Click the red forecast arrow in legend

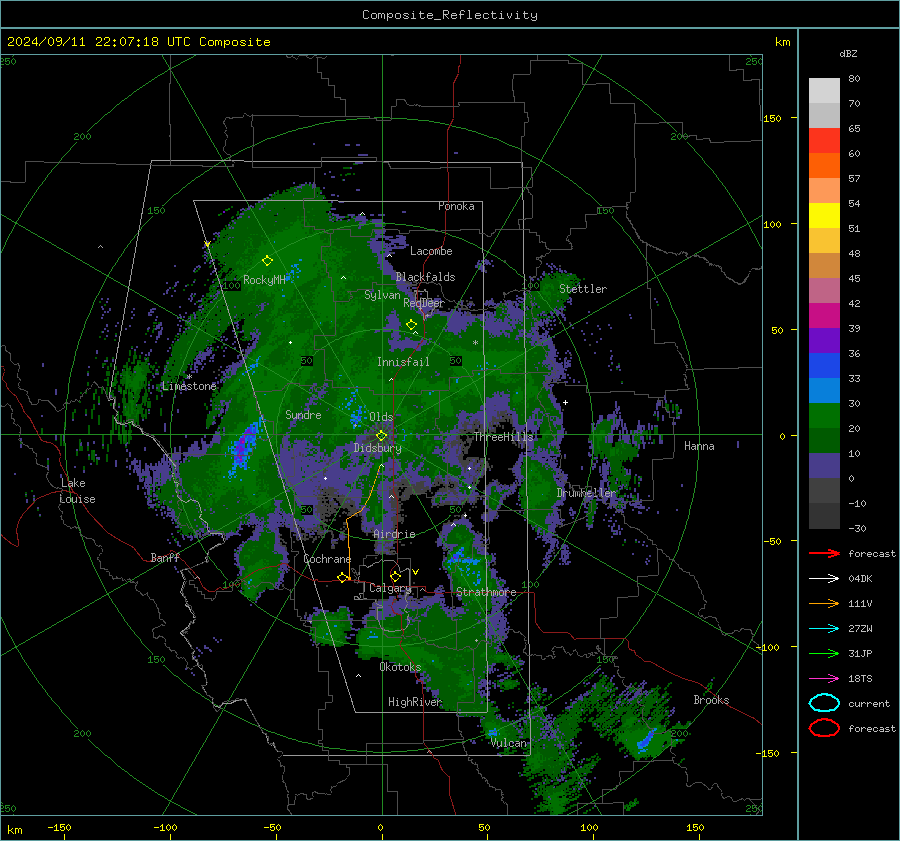(824, 553)
